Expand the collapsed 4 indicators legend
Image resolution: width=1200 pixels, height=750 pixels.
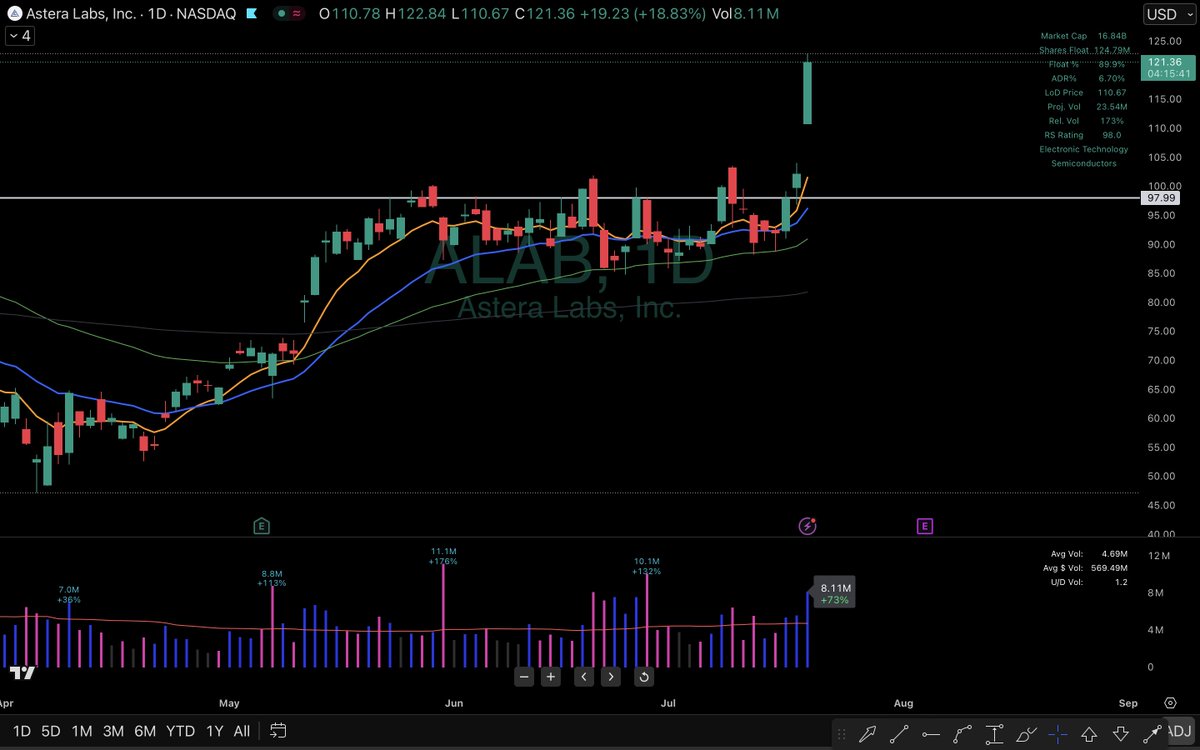click(19, 36)
